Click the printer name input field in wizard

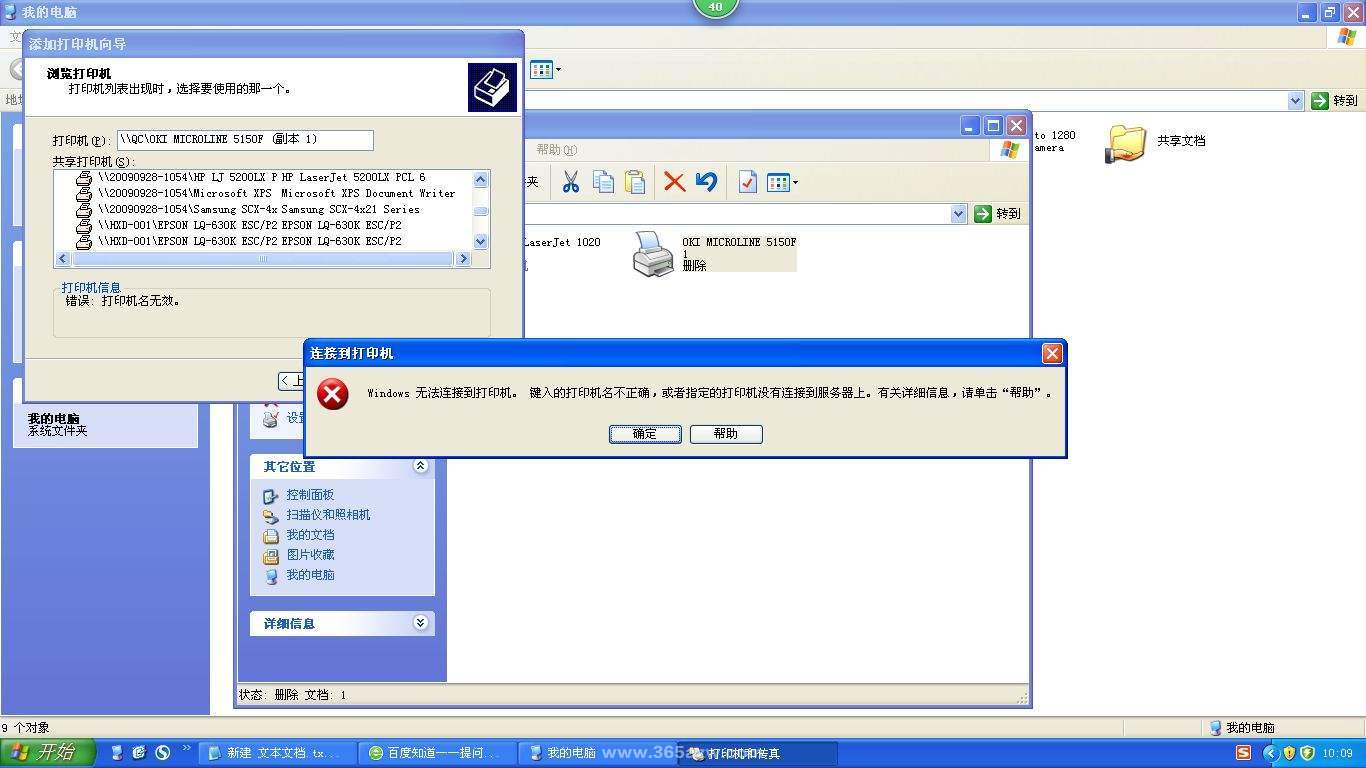tap(245, 140)
